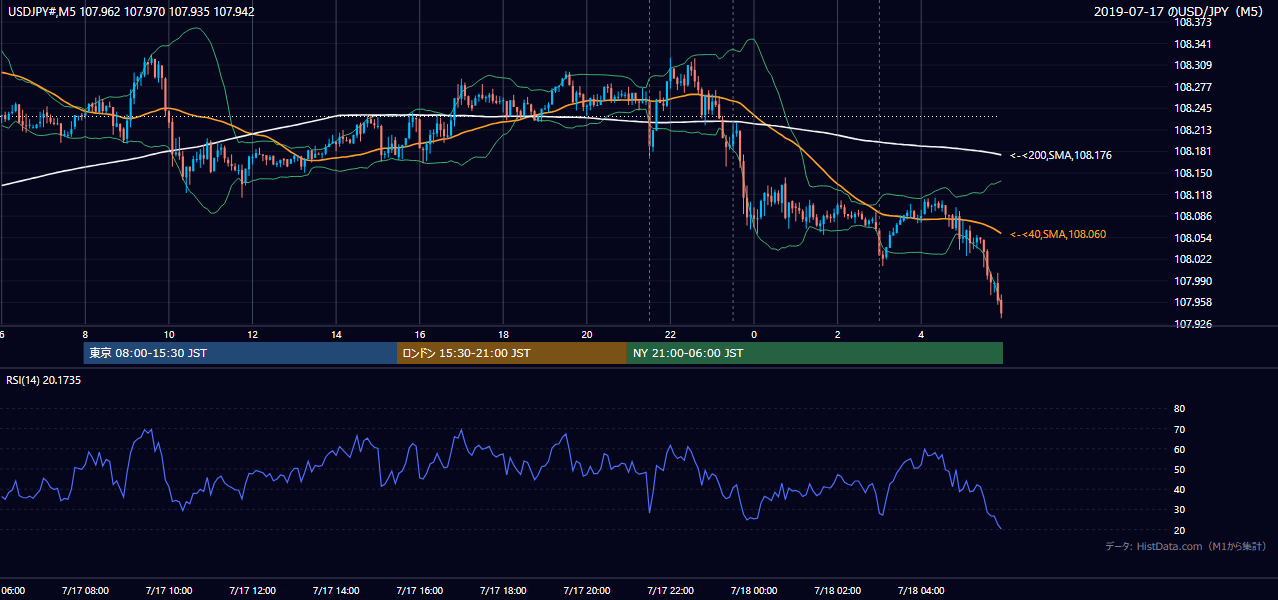Screen dimensions: 1278x600
Task: Click the 7/18 00:00 date label
Action: pos(754,591)
